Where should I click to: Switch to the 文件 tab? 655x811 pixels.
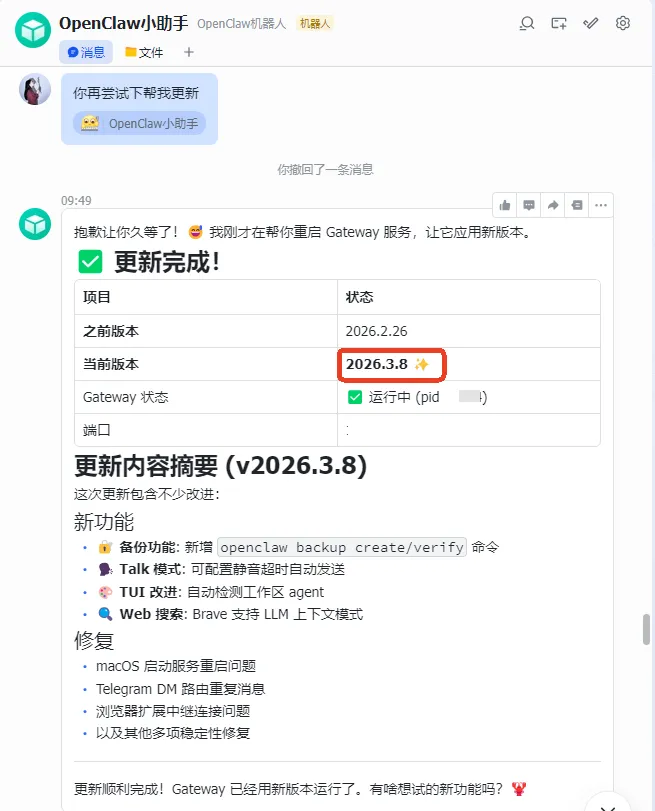(x=144, y=52)
